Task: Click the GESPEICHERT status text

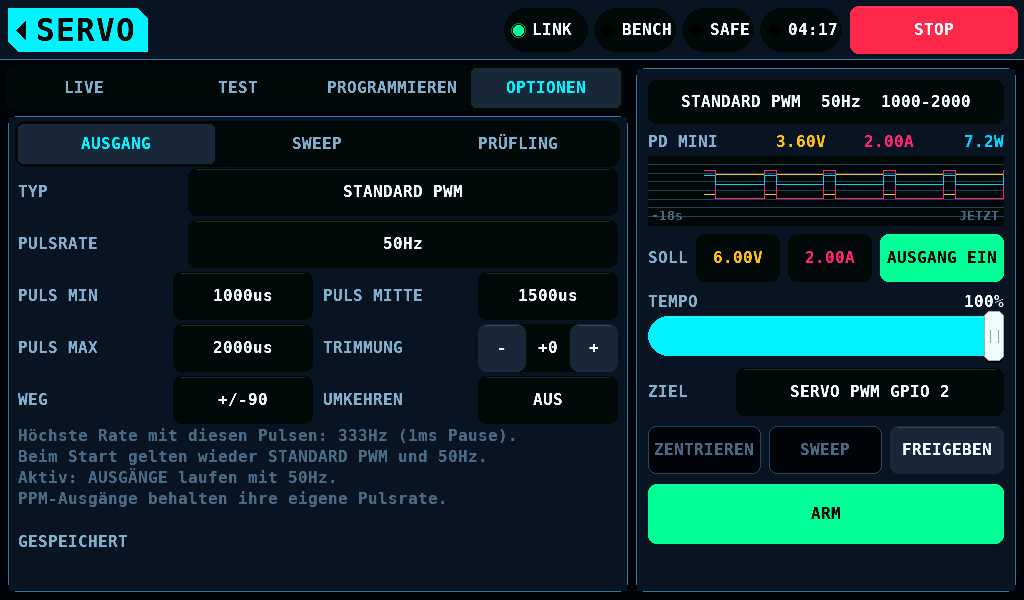Action: pyautogui.click(x=73, y=542)
